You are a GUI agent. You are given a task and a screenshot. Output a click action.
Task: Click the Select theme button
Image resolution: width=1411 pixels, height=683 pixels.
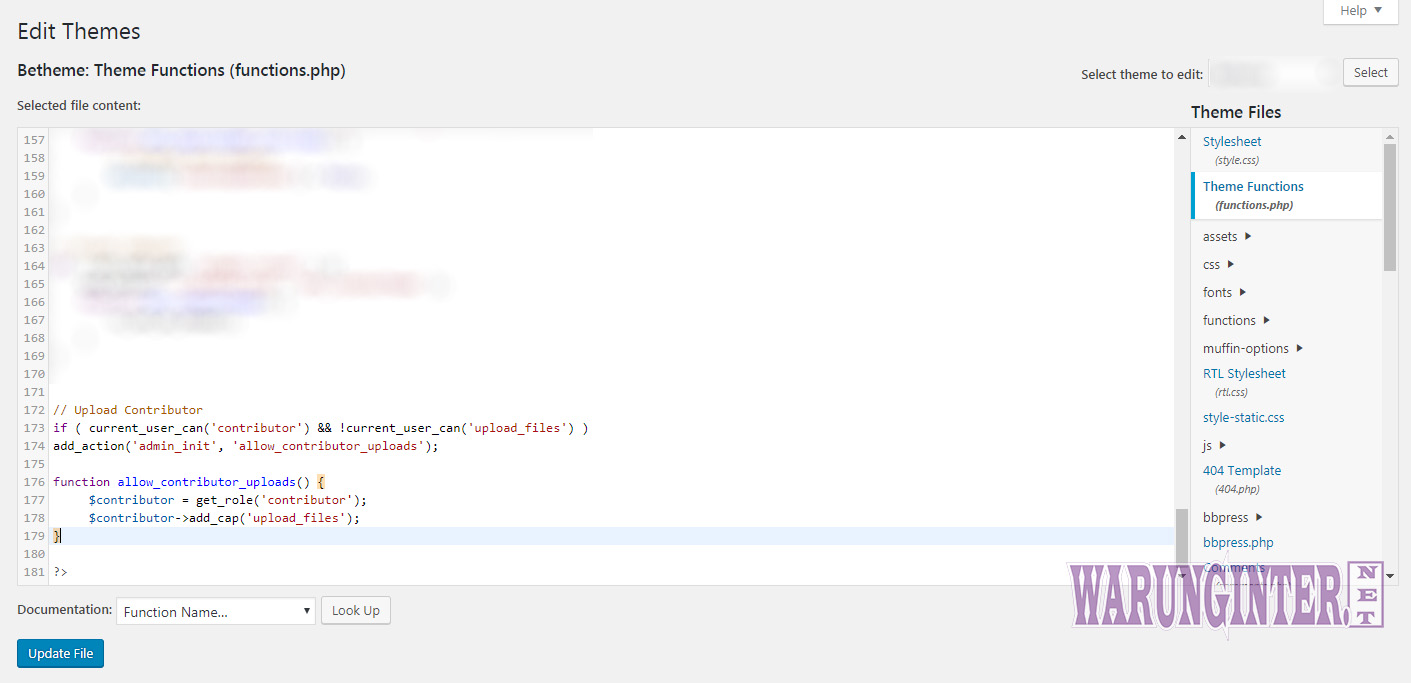tap(1370, 72)
